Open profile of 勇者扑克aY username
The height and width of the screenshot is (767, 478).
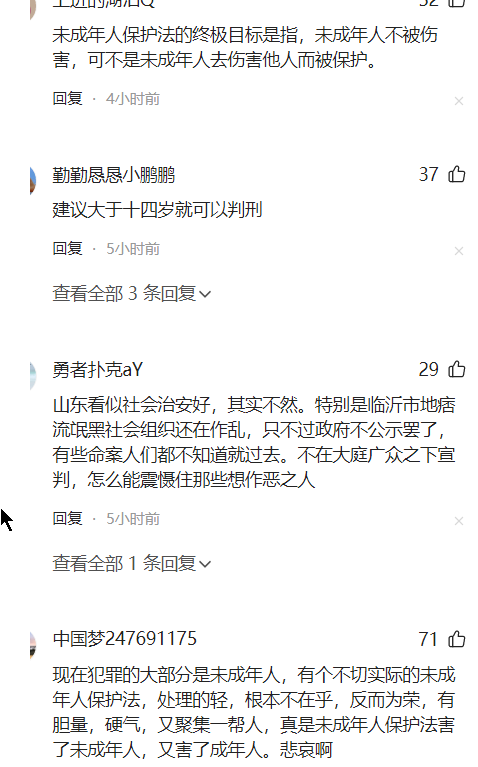coord(97,370)
